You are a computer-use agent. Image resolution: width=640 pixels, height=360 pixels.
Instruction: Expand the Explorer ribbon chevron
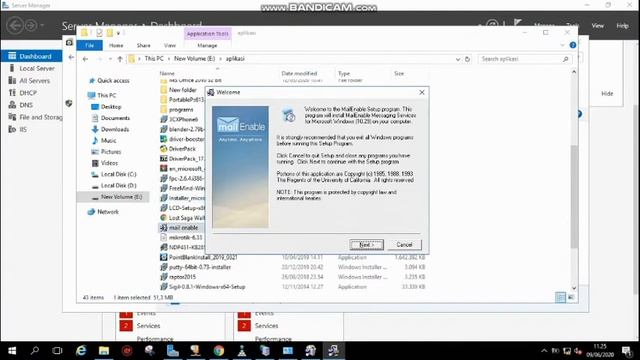[562, 45]
